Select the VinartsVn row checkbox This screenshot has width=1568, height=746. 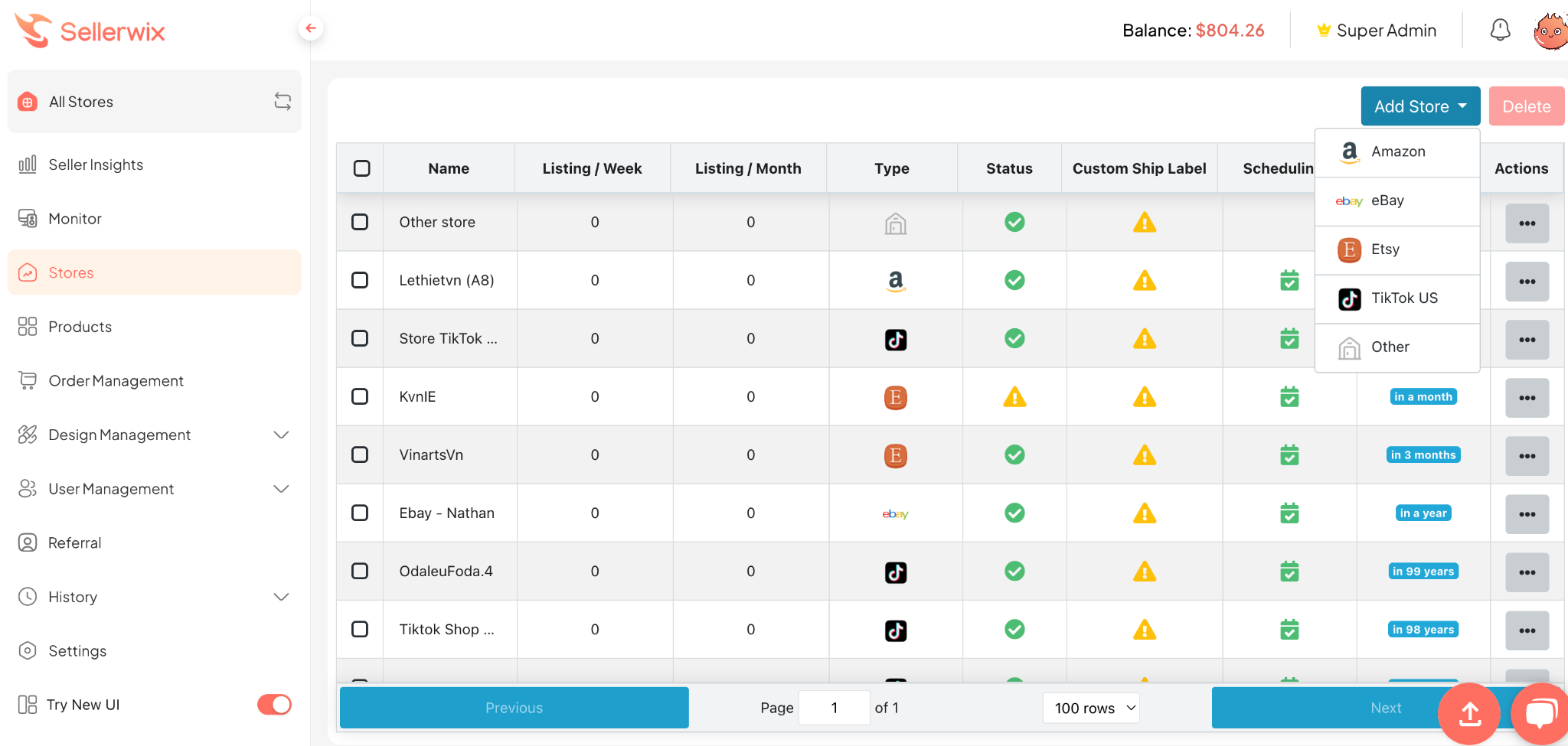pyautogui.click(x=360, y=455)
